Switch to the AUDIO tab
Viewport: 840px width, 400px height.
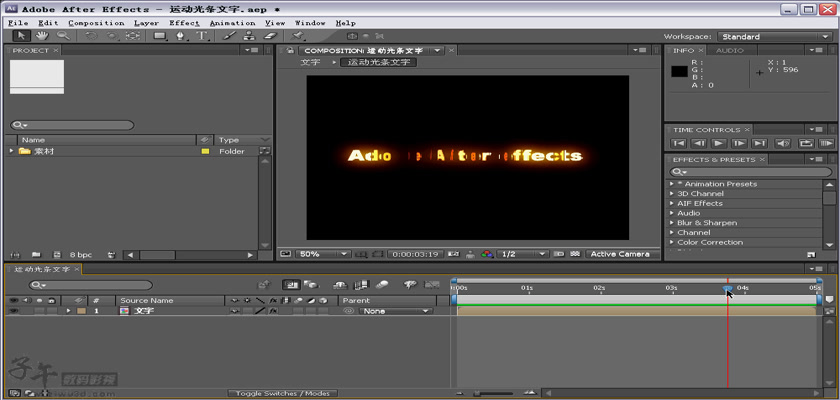(730, 50)
